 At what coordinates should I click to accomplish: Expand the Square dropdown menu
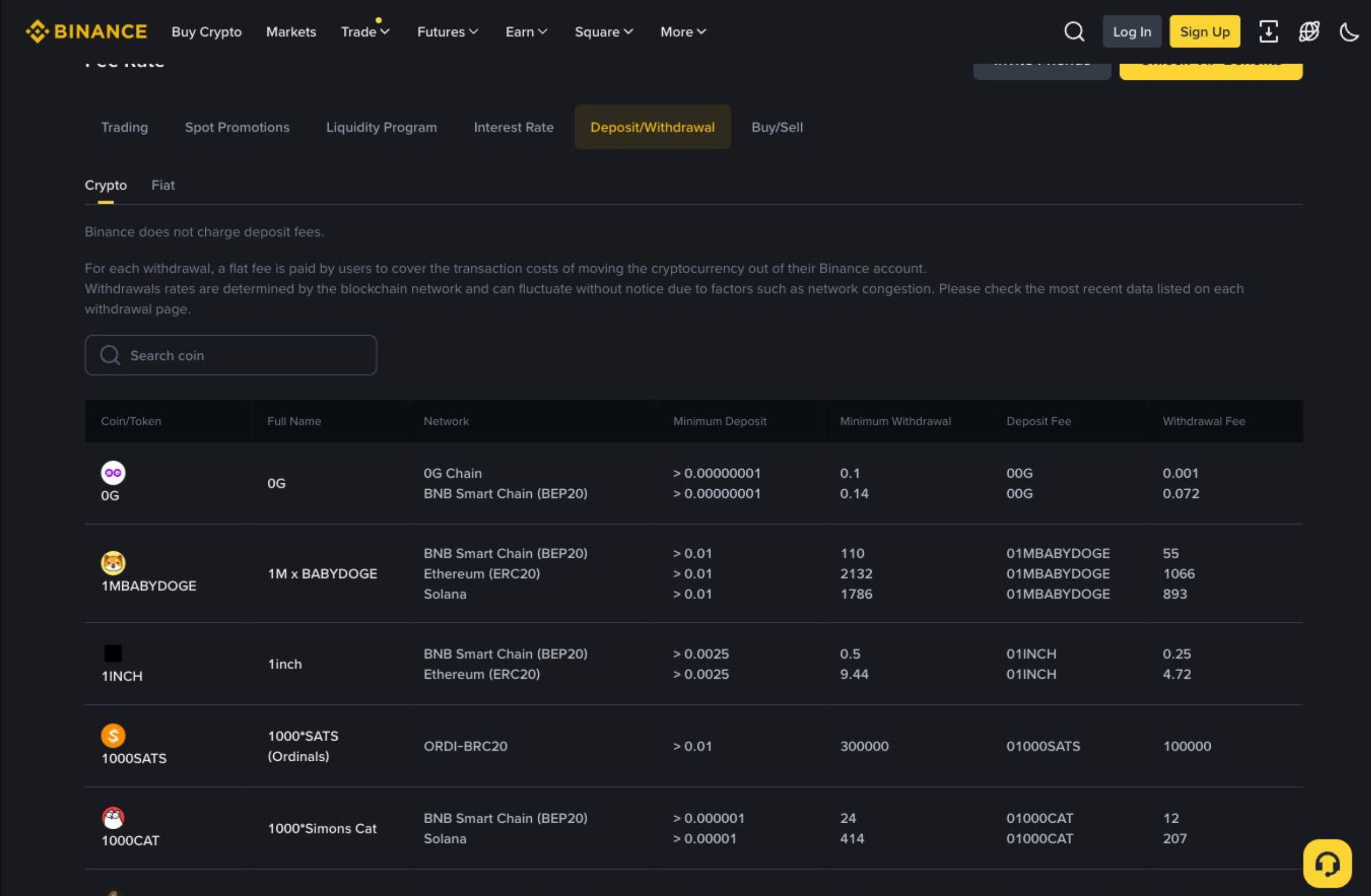tap(603, 31)
